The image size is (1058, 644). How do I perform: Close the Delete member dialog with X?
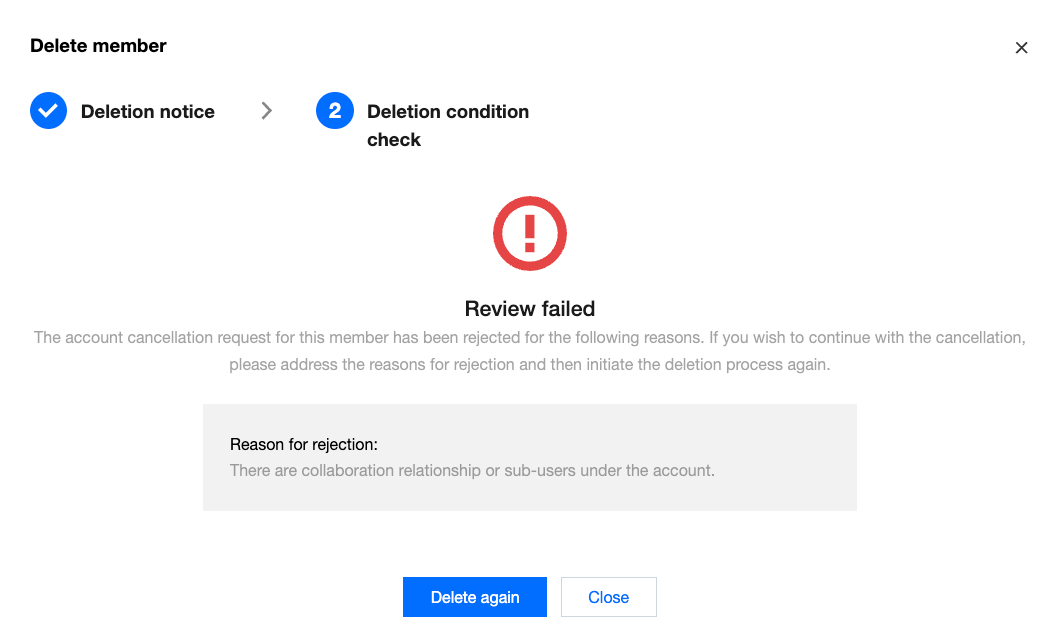tap(1021, 47)
